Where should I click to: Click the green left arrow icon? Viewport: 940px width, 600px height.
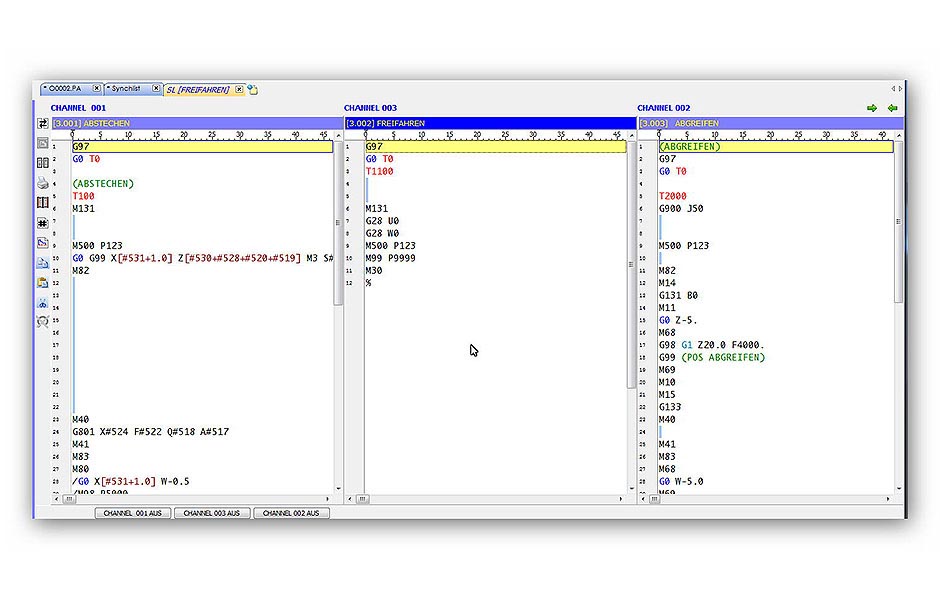point(892,108)
